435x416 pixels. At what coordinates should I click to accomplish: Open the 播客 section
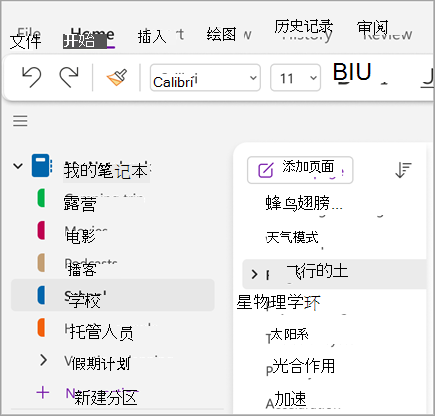pos(82,269)
